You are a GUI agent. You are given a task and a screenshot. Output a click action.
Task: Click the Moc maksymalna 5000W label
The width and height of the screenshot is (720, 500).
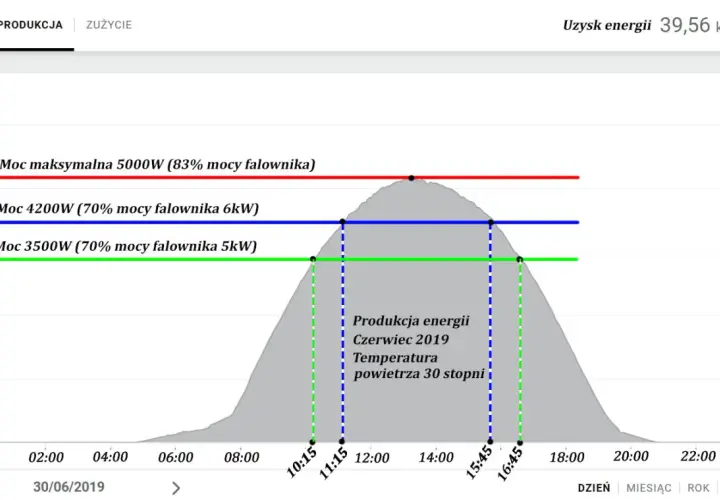158,164
